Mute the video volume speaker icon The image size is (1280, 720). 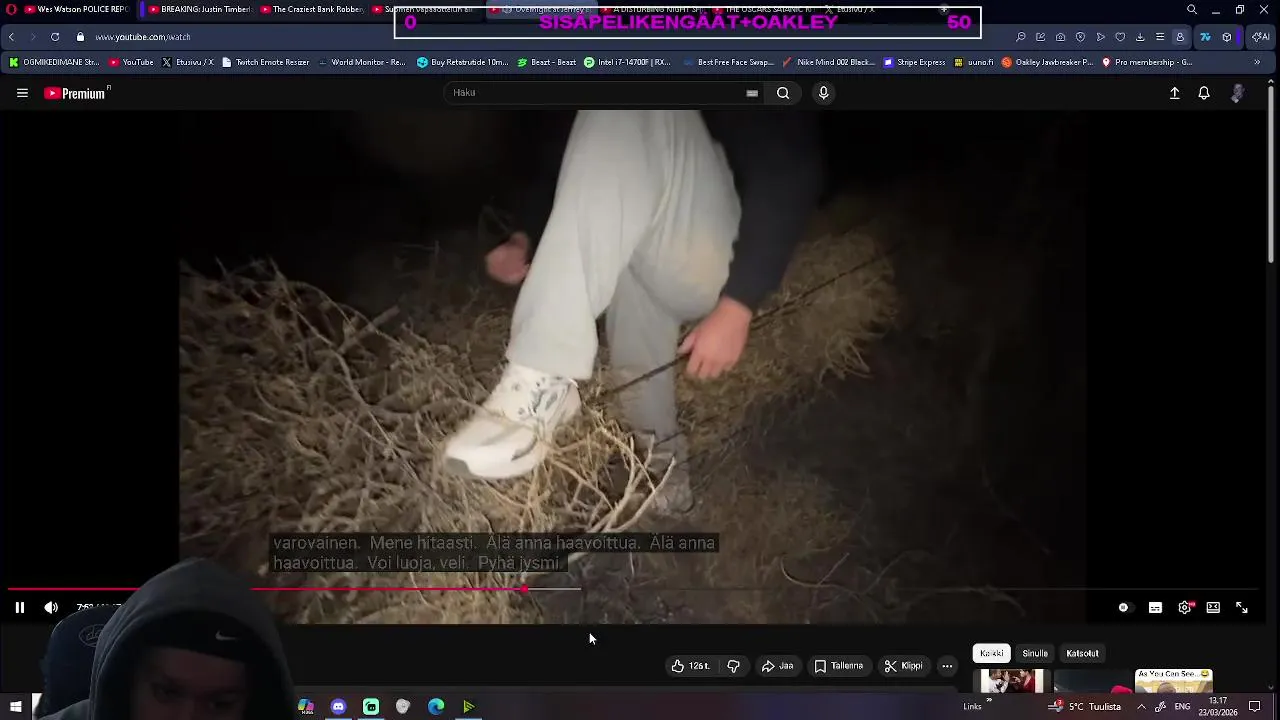click(51, 607)
